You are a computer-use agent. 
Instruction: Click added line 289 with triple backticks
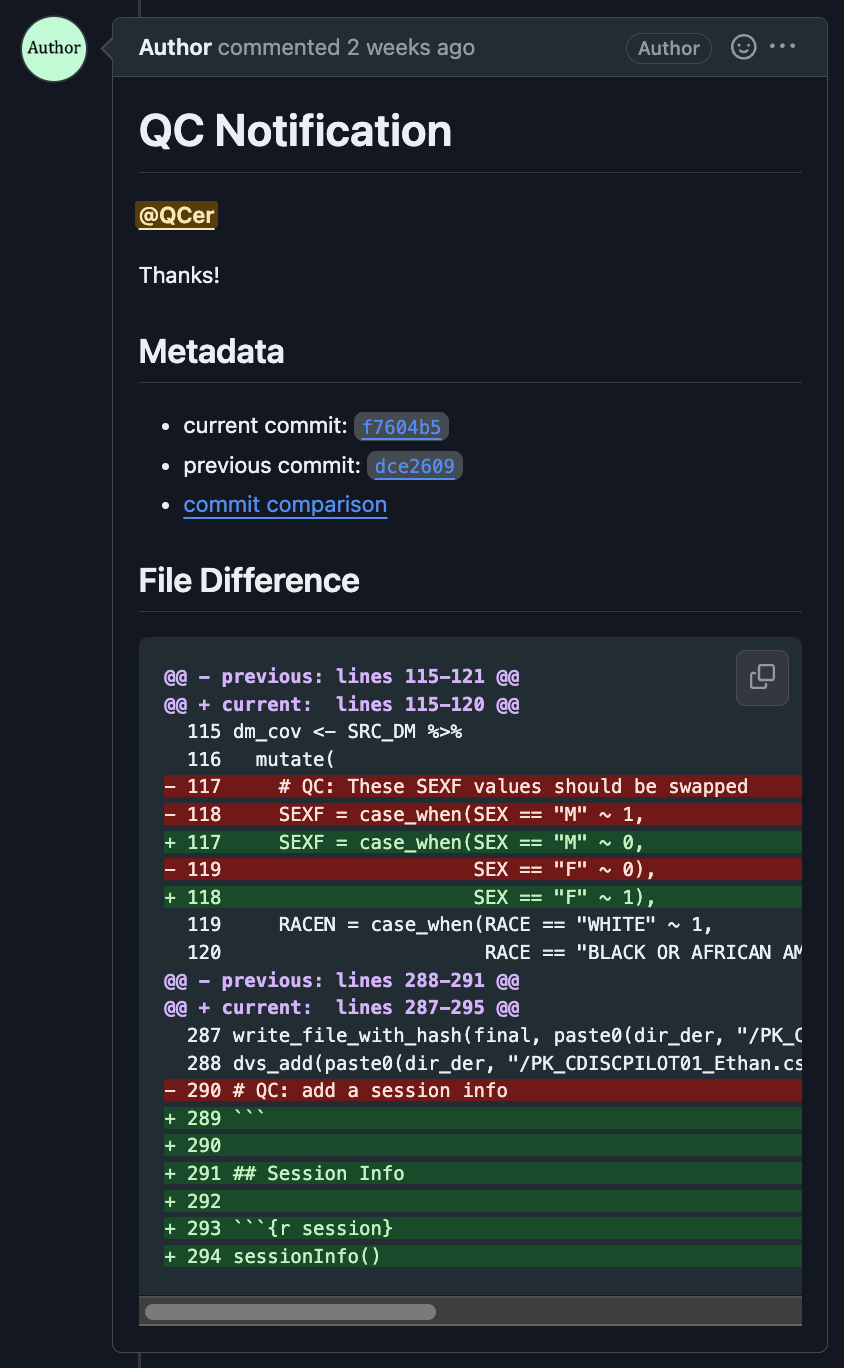click(483, 1118)
